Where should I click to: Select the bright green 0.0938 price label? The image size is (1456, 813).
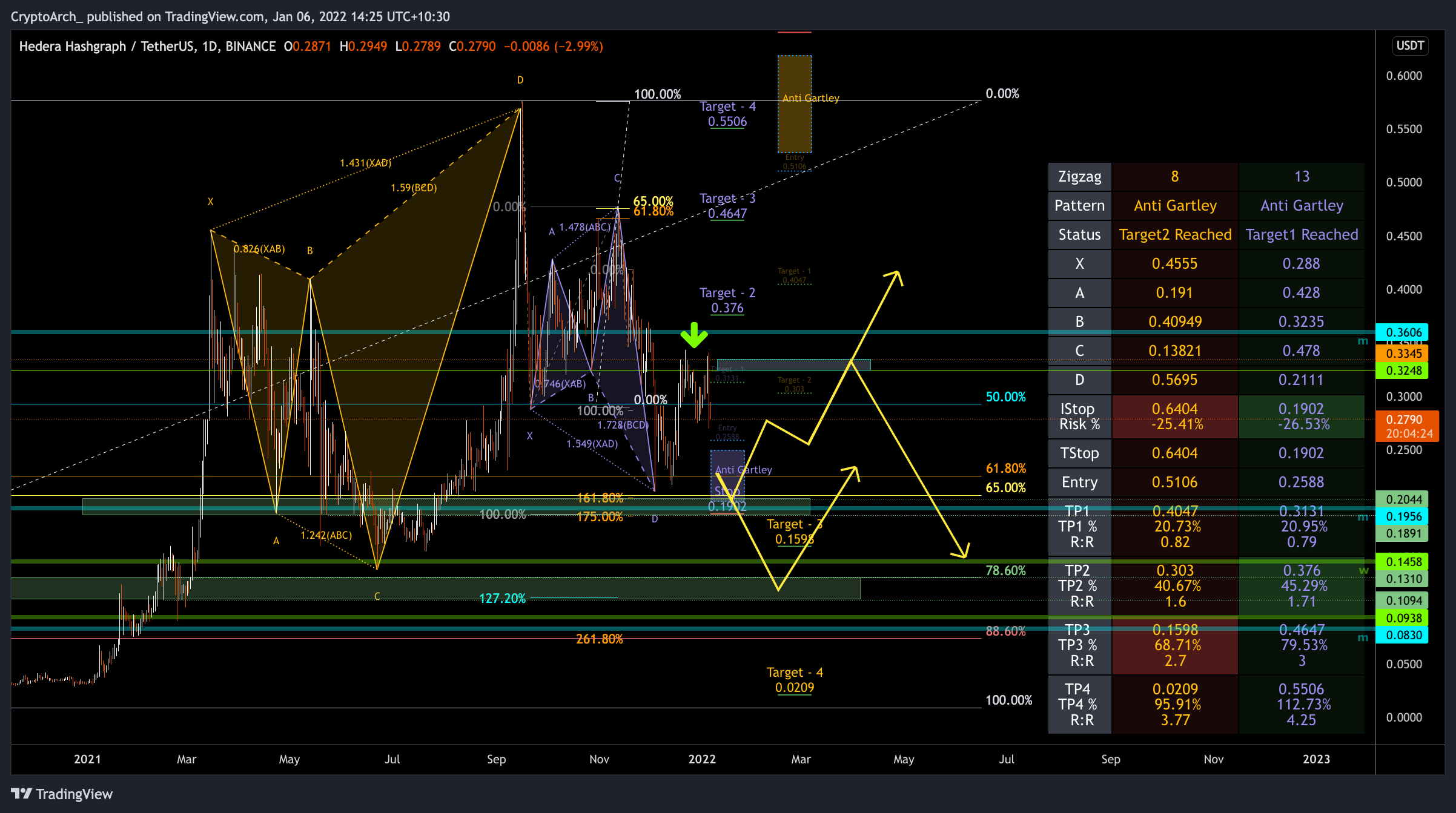pyautogui.click(x=1403, y=617)
